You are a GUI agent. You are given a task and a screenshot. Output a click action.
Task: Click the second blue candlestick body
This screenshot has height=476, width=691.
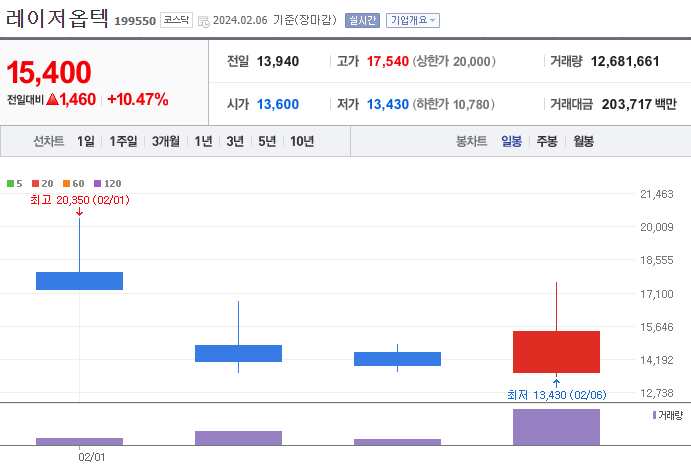coord(238,353)
